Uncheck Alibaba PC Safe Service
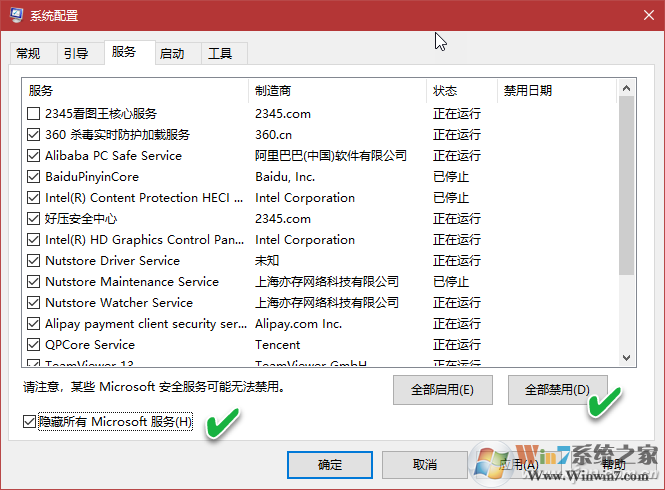This screenshot has height=490, width=665. 34,156
